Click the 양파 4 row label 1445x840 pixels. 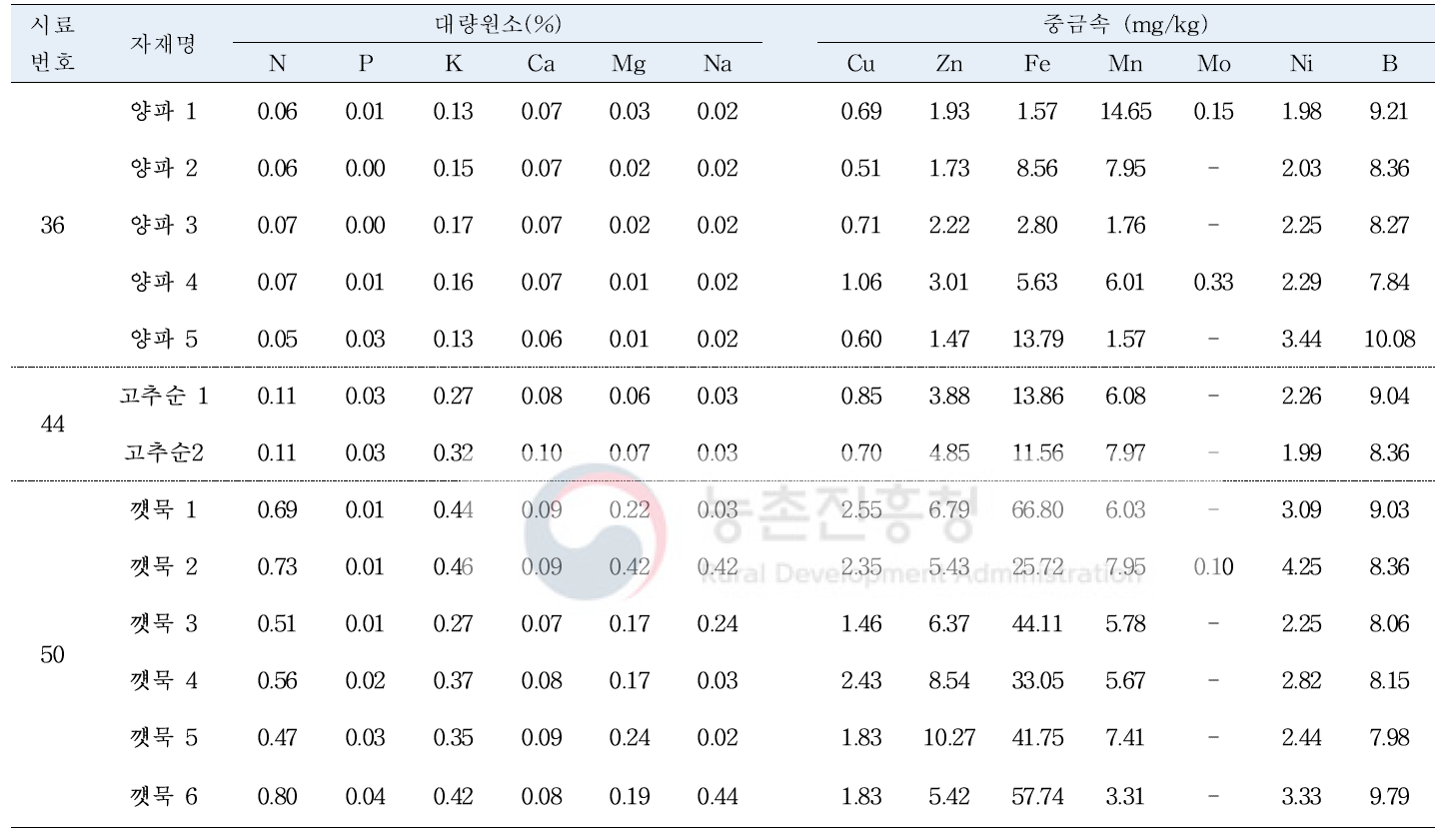point(164,282)
